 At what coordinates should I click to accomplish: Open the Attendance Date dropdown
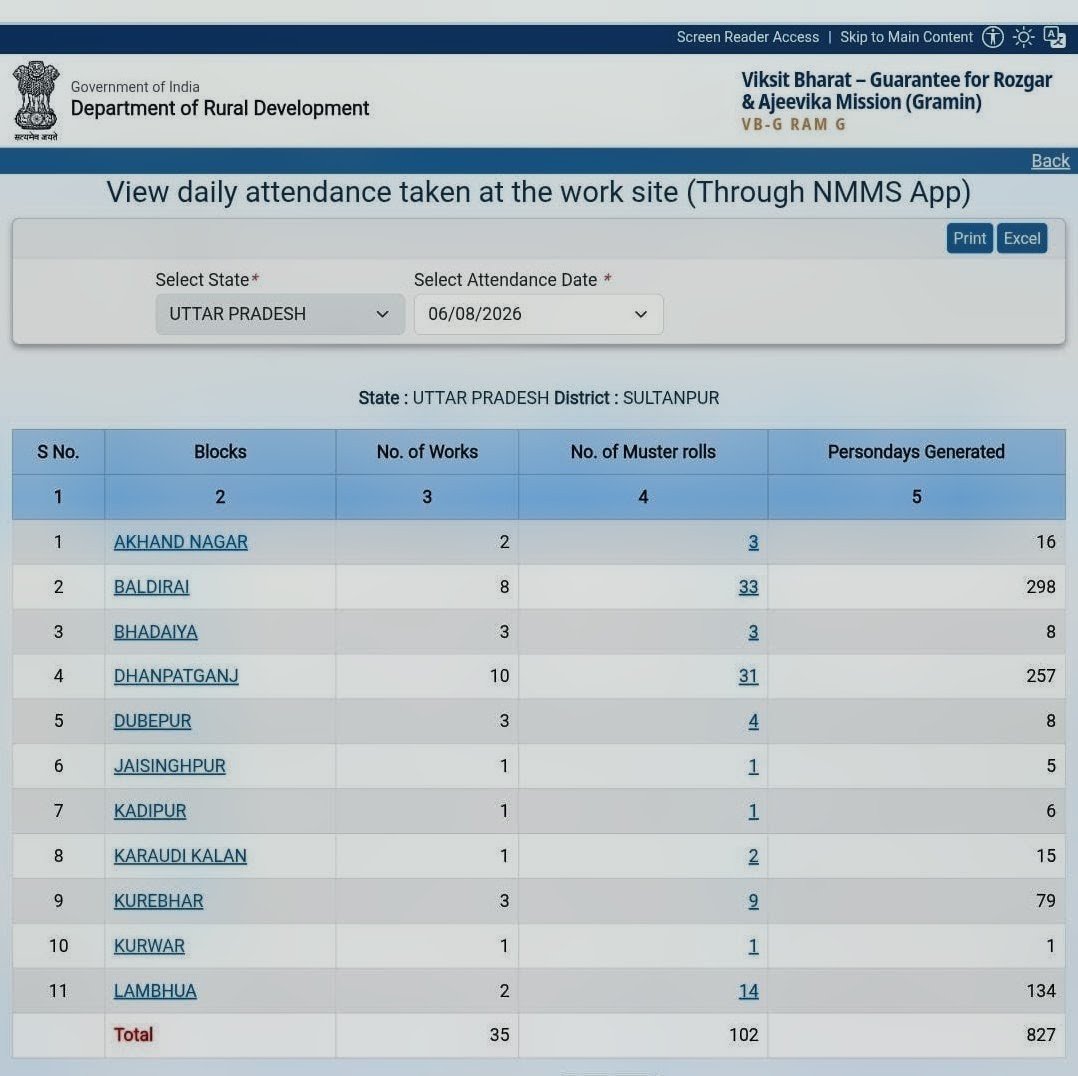click(538, 314)
